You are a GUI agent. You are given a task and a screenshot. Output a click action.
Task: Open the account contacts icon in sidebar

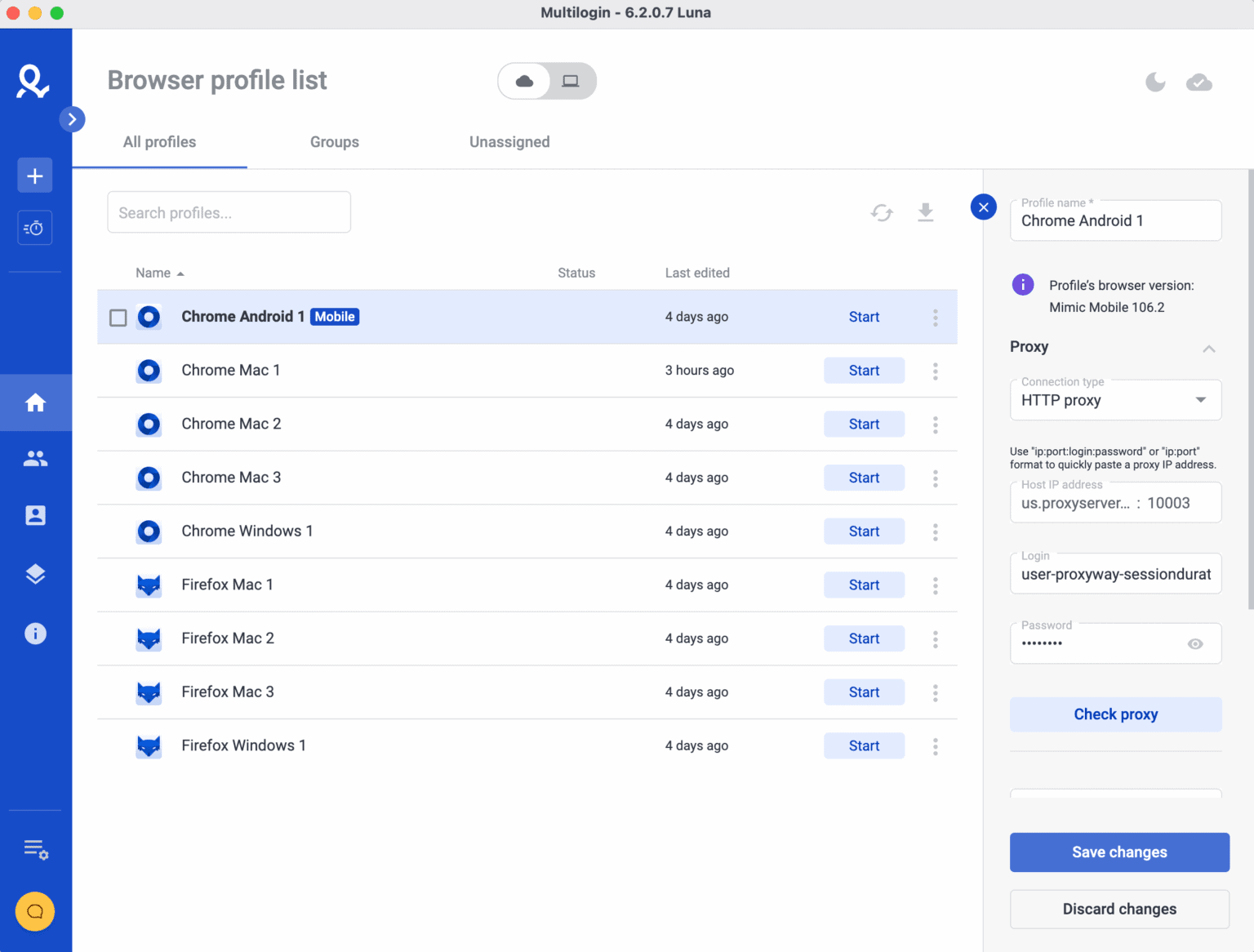pyautogui.click(x=35, y=515)
